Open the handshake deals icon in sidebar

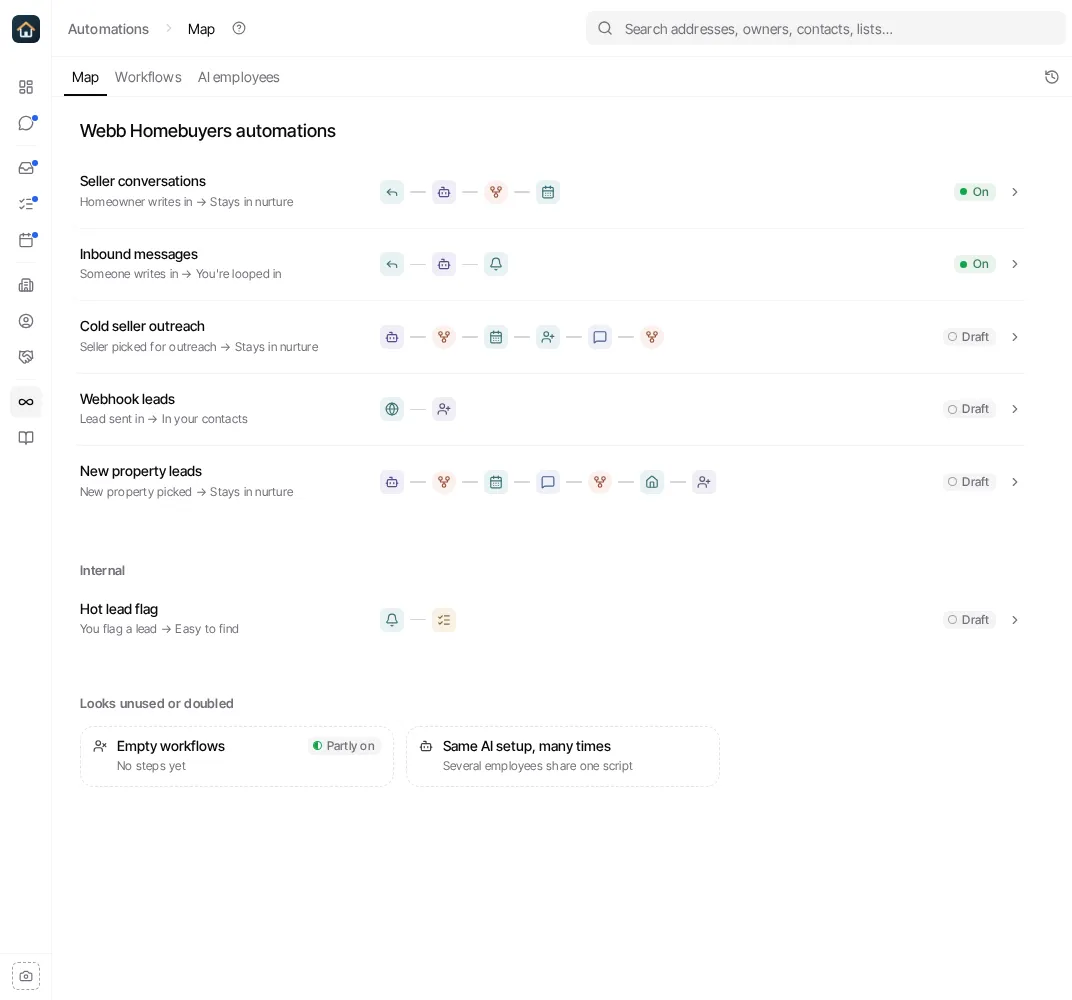click(x=26, y=357)
